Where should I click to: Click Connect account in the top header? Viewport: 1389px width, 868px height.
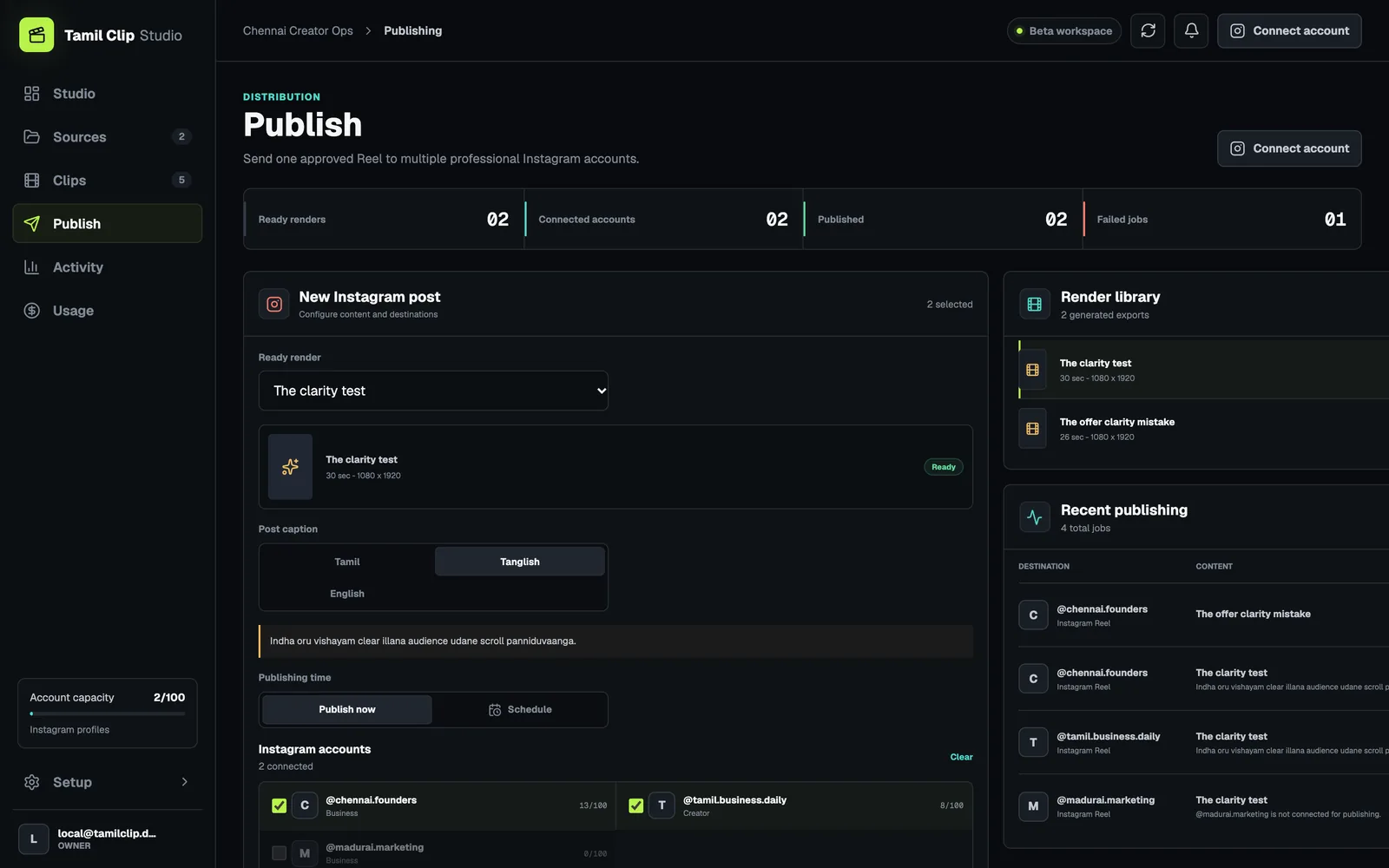(x=1289, y=30)
